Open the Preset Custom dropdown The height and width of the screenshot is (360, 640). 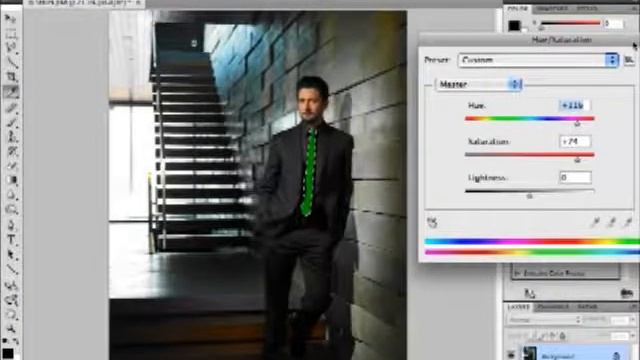tap(538, 60)
